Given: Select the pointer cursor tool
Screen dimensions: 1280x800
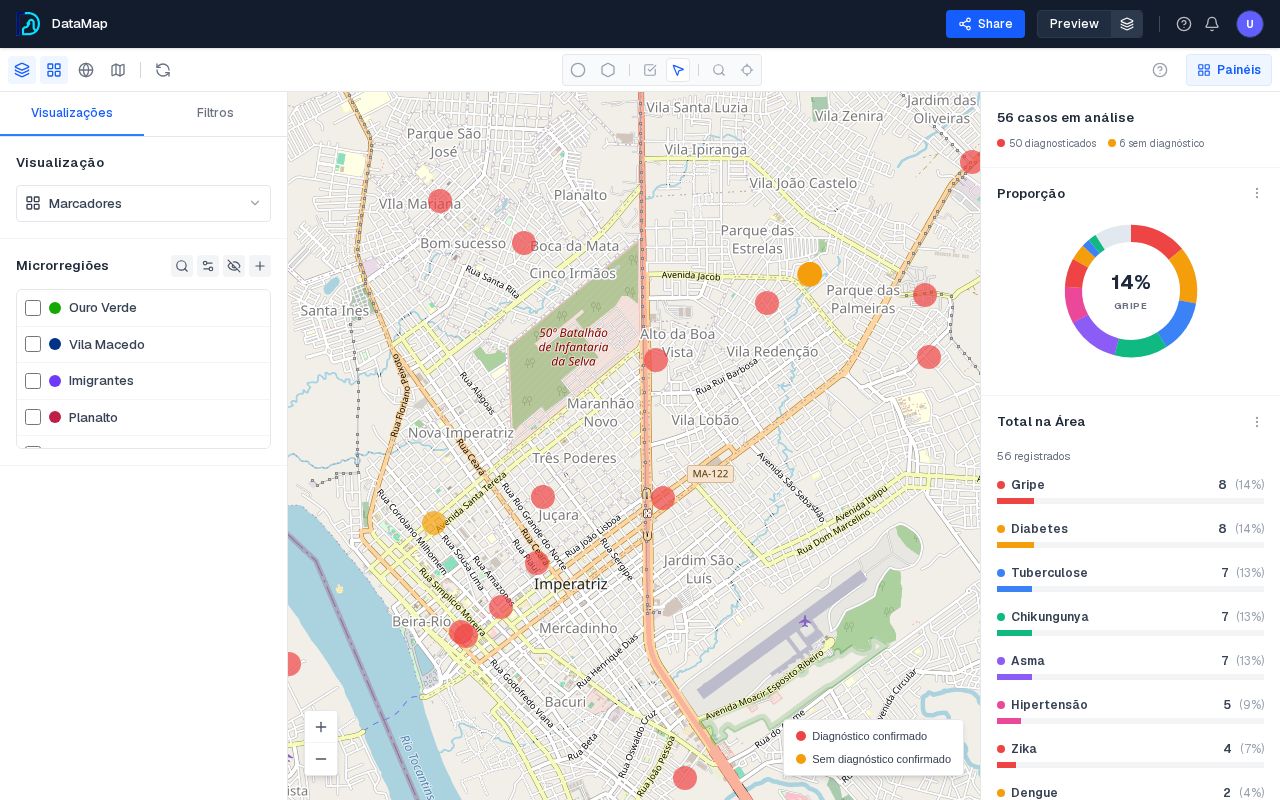Looking at the screenshot, I should (x=678, y=70).
